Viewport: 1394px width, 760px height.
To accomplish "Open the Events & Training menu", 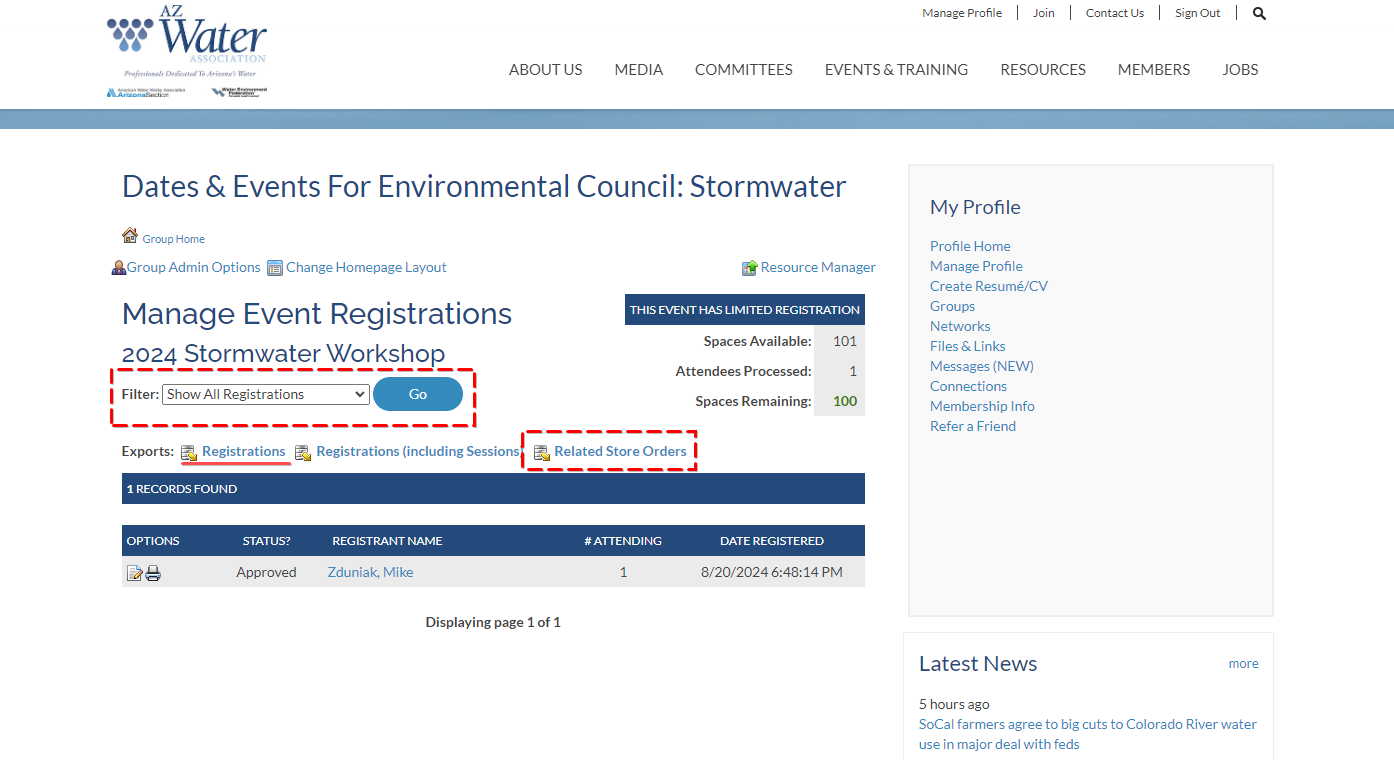I will [x=896, y=70].
